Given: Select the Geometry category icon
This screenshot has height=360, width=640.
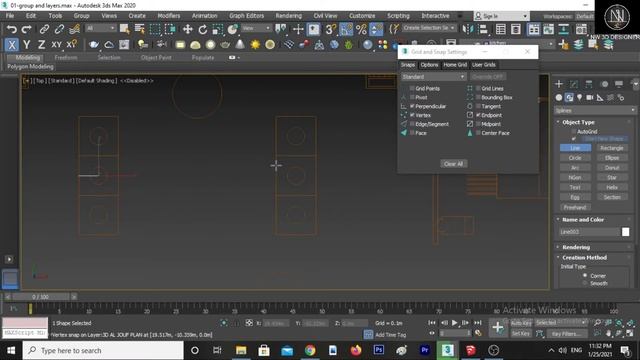Looking at the screenshot, I should (559, 98).
